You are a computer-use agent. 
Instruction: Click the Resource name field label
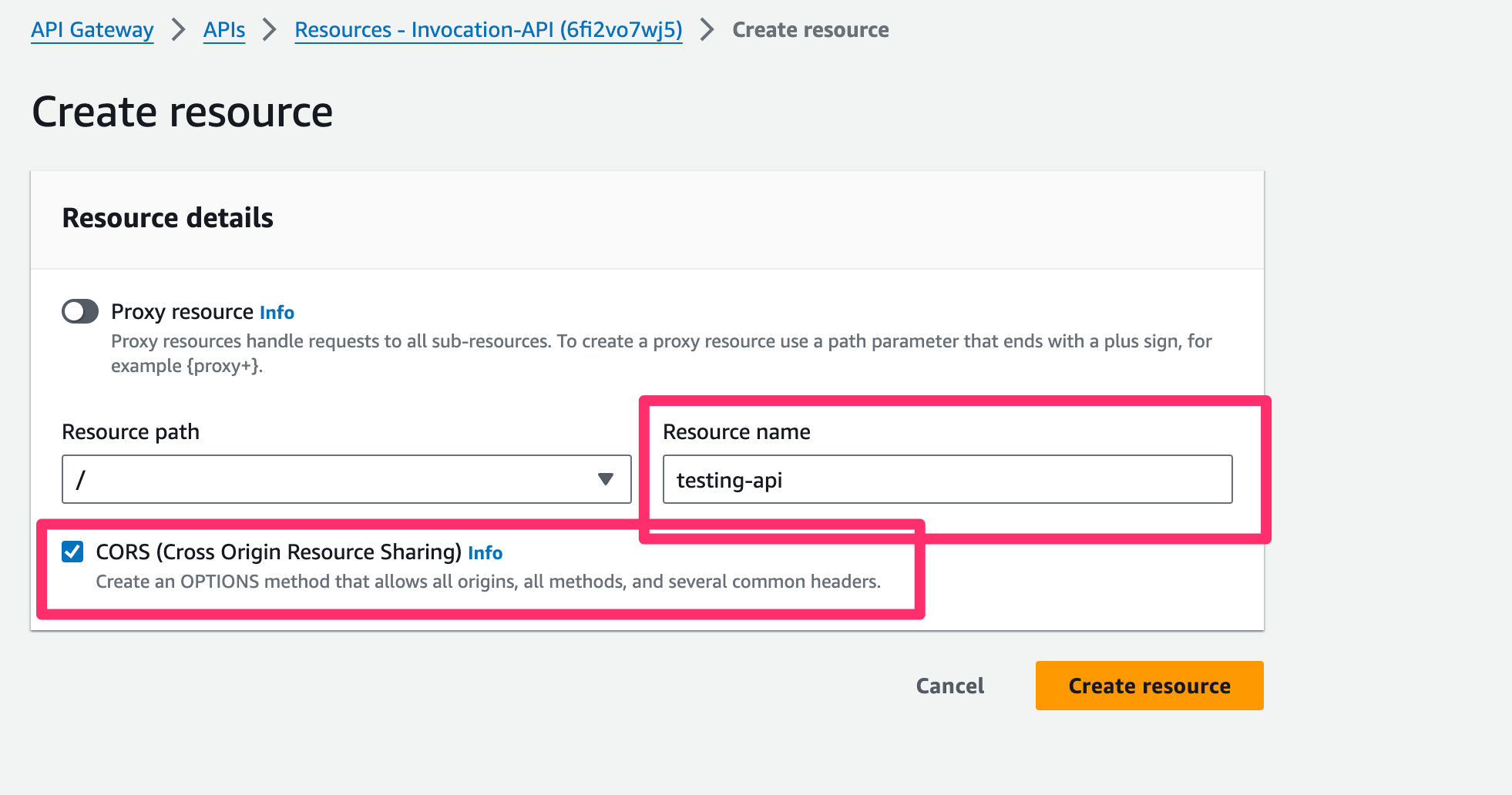point(736,432)
